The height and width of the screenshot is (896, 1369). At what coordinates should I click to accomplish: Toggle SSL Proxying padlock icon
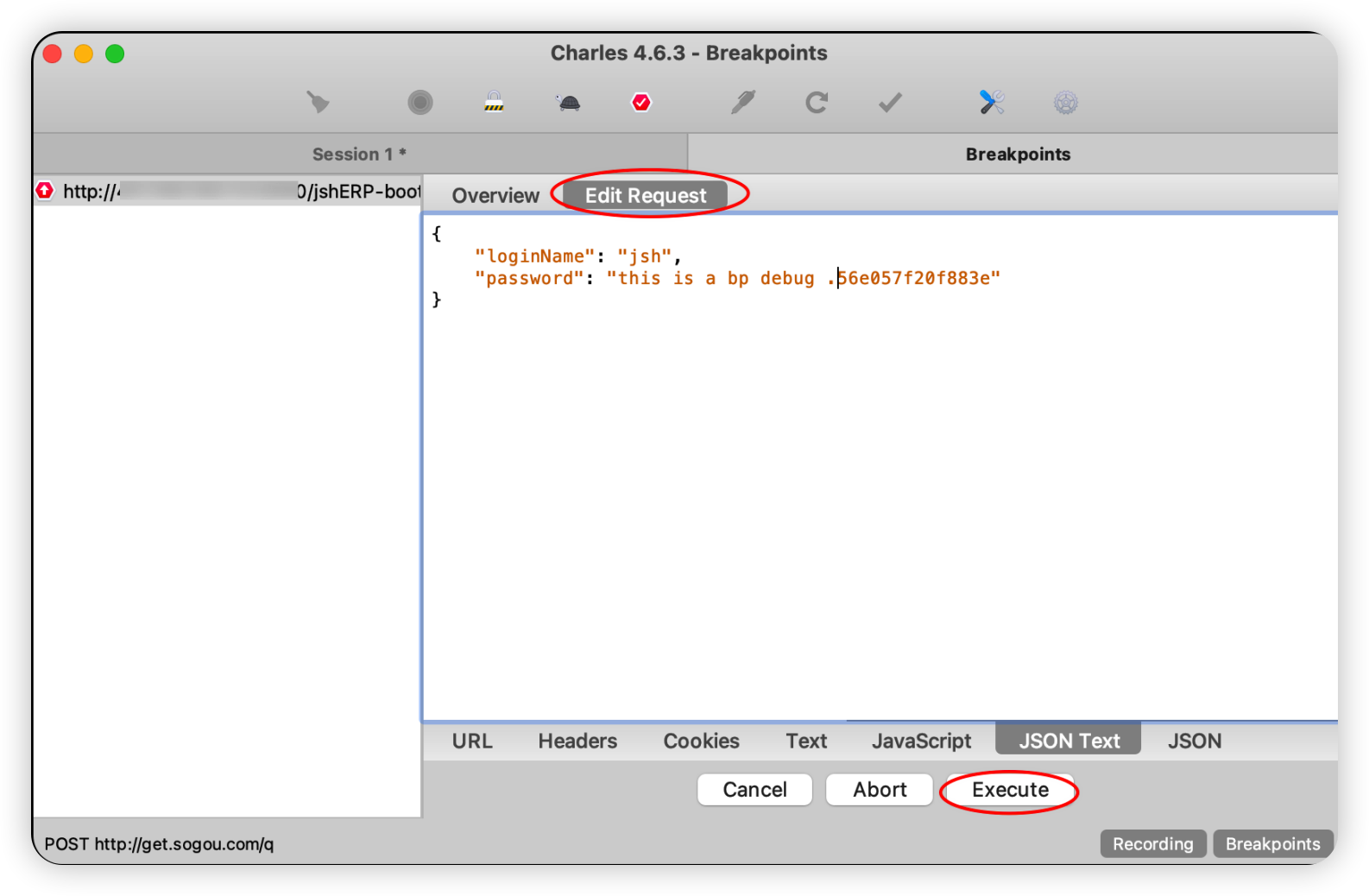[494, 102]
